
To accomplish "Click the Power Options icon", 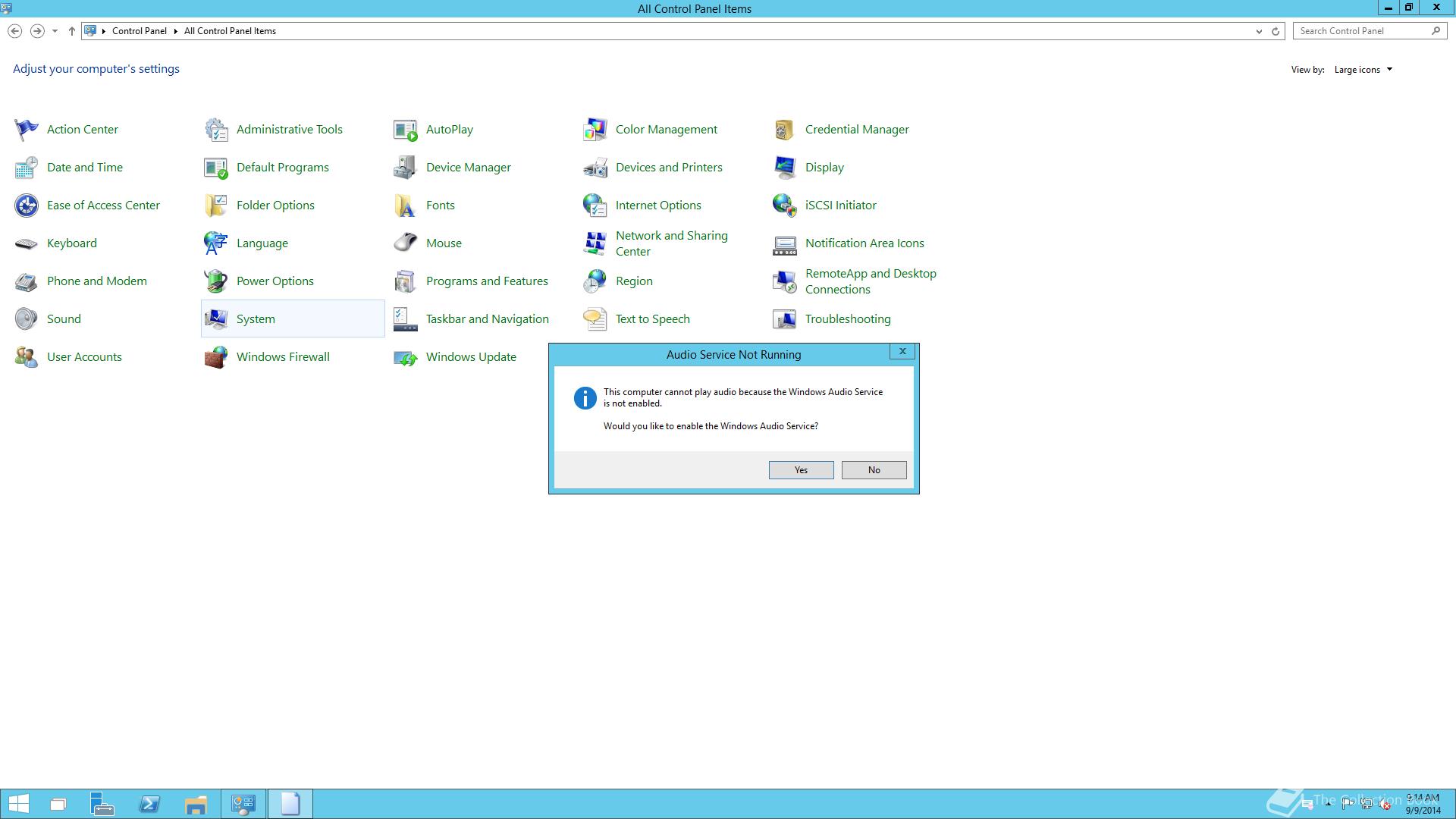I will click(x=216, y=281).
